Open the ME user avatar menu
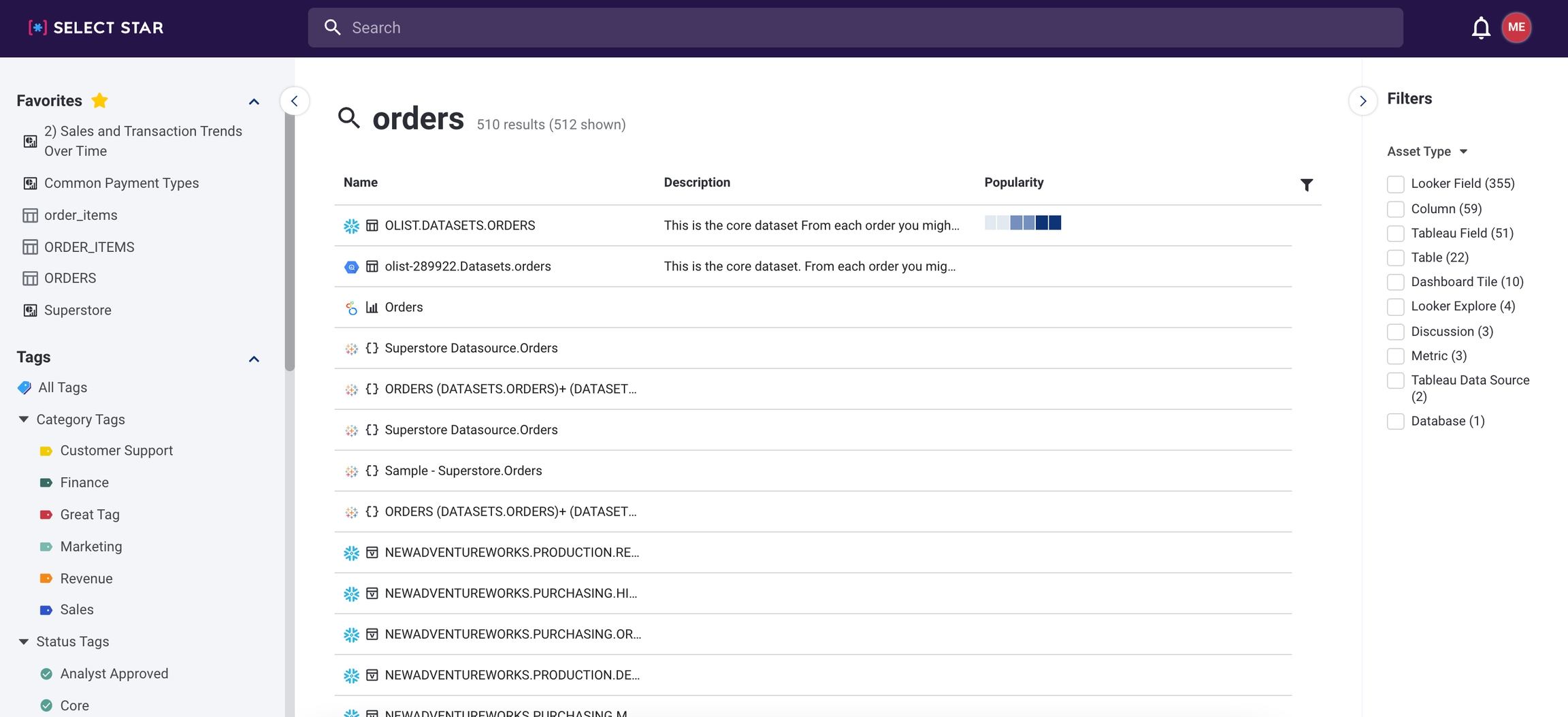 click(x=1516, y=28)
